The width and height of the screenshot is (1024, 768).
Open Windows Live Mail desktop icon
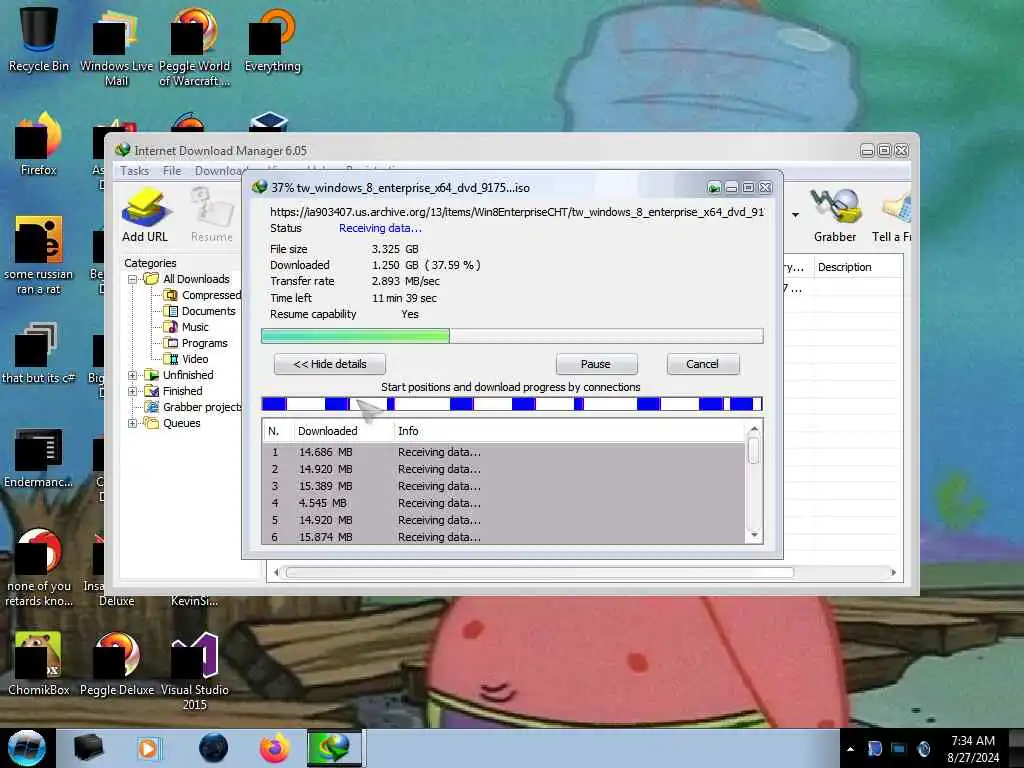pyautogui.click(x=116, y=47)
